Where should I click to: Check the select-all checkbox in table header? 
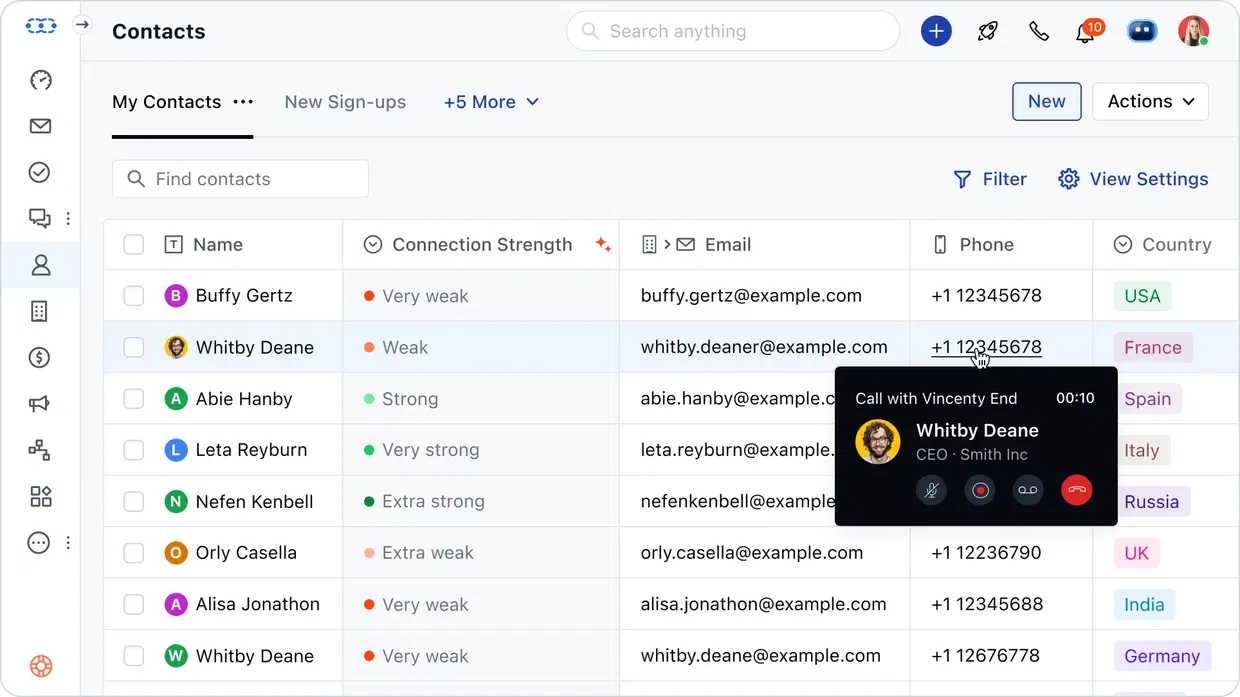click(x=133, y=244)
